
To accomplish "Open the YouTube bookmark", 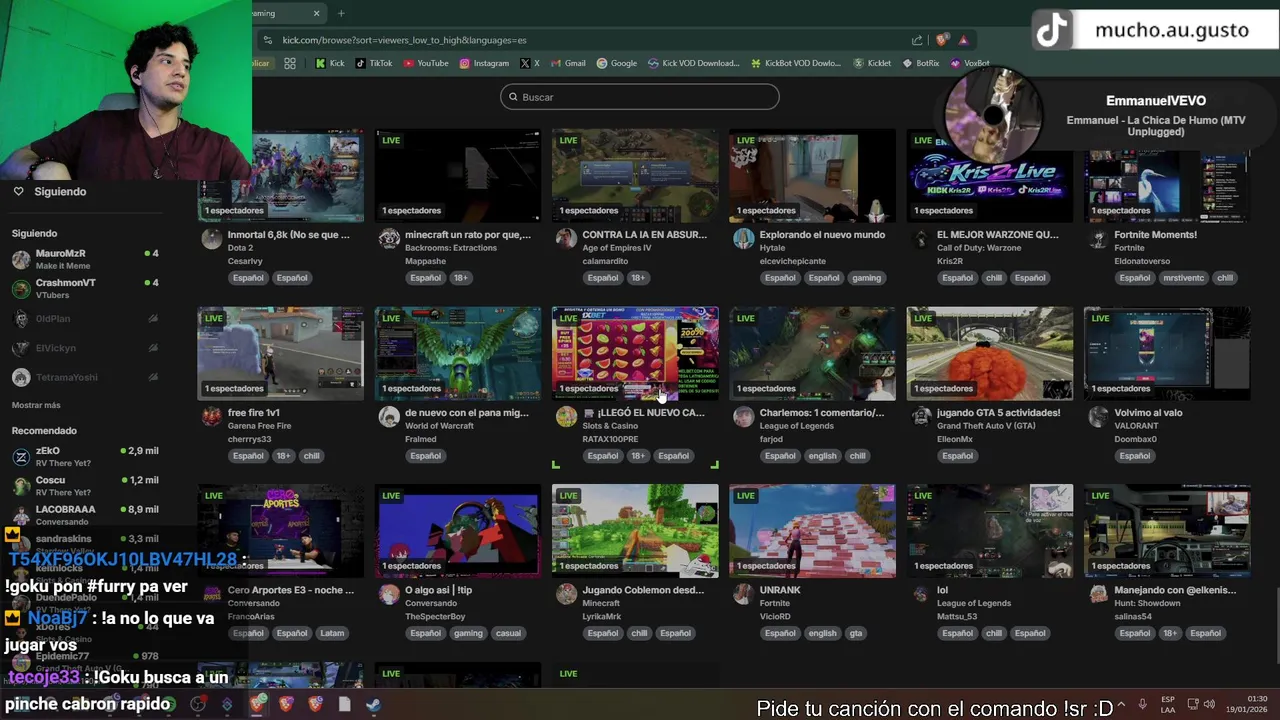I will coord(426,63).
